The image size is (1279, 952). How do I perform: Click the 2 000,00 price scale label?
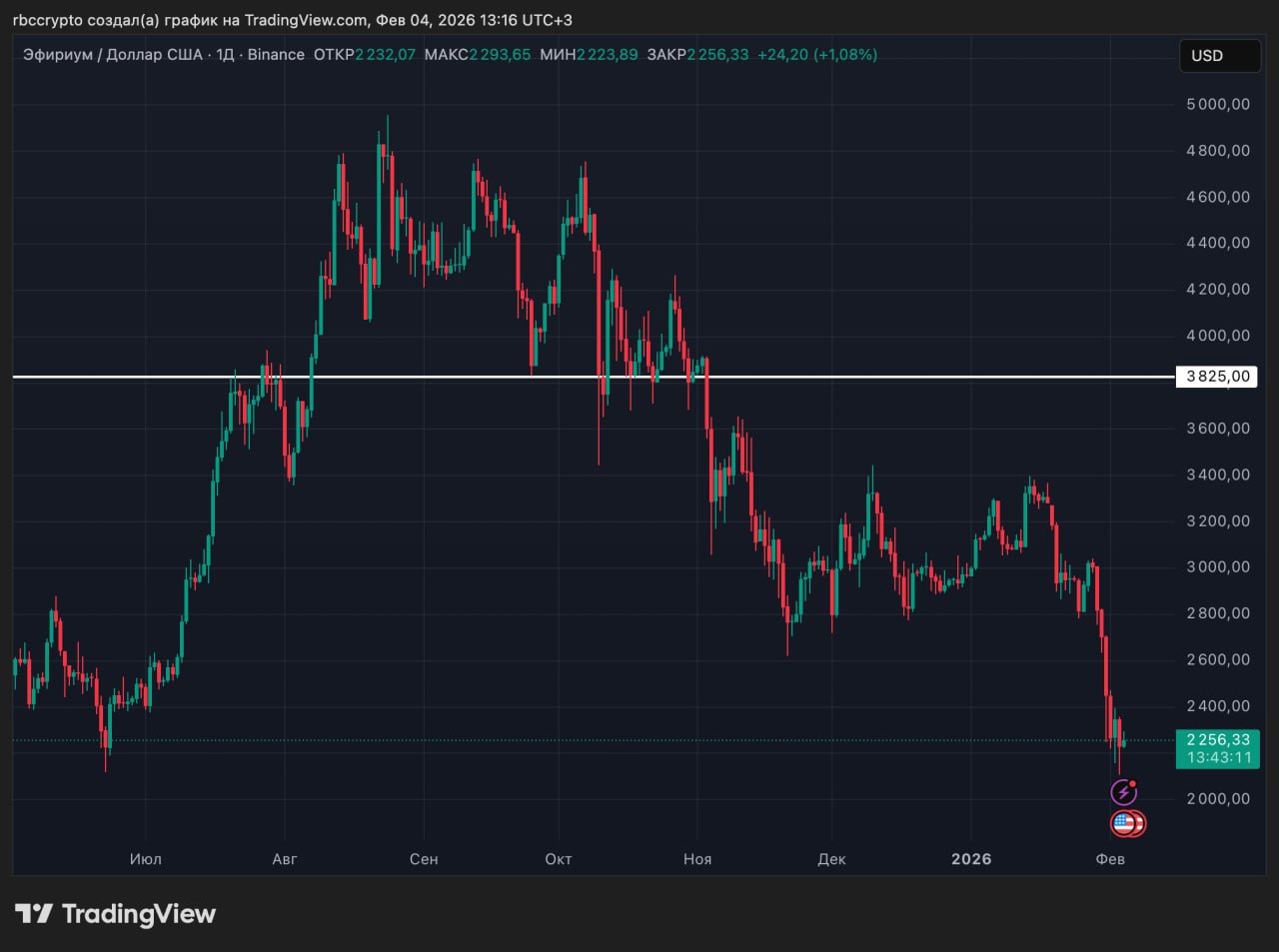pos(1217,799)
